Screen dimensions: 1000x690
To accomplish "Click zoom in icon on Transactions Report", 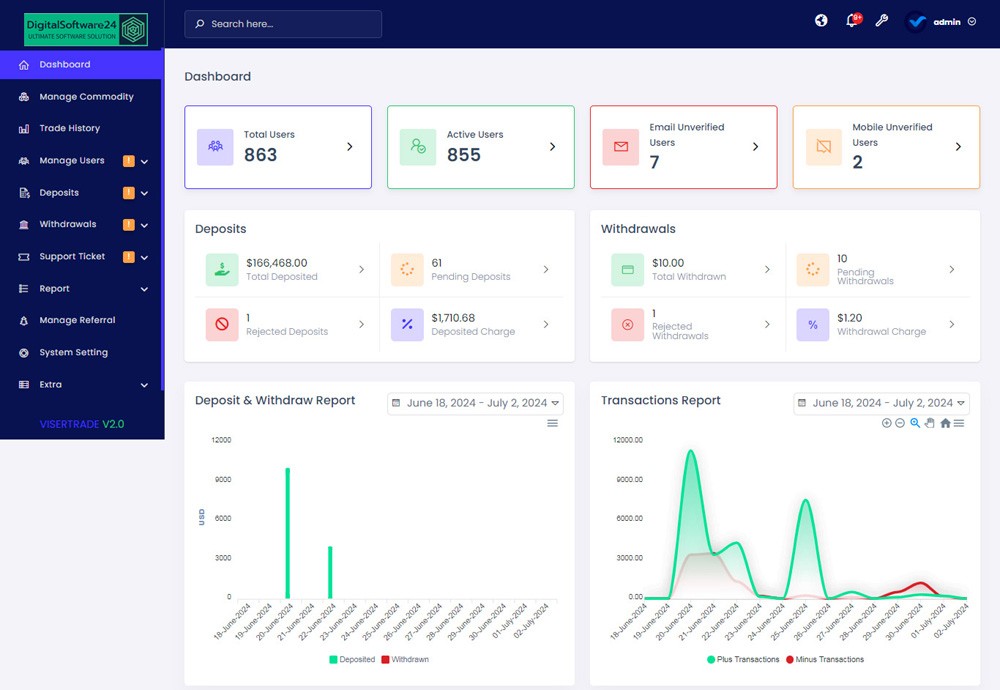I will point(886,423).
